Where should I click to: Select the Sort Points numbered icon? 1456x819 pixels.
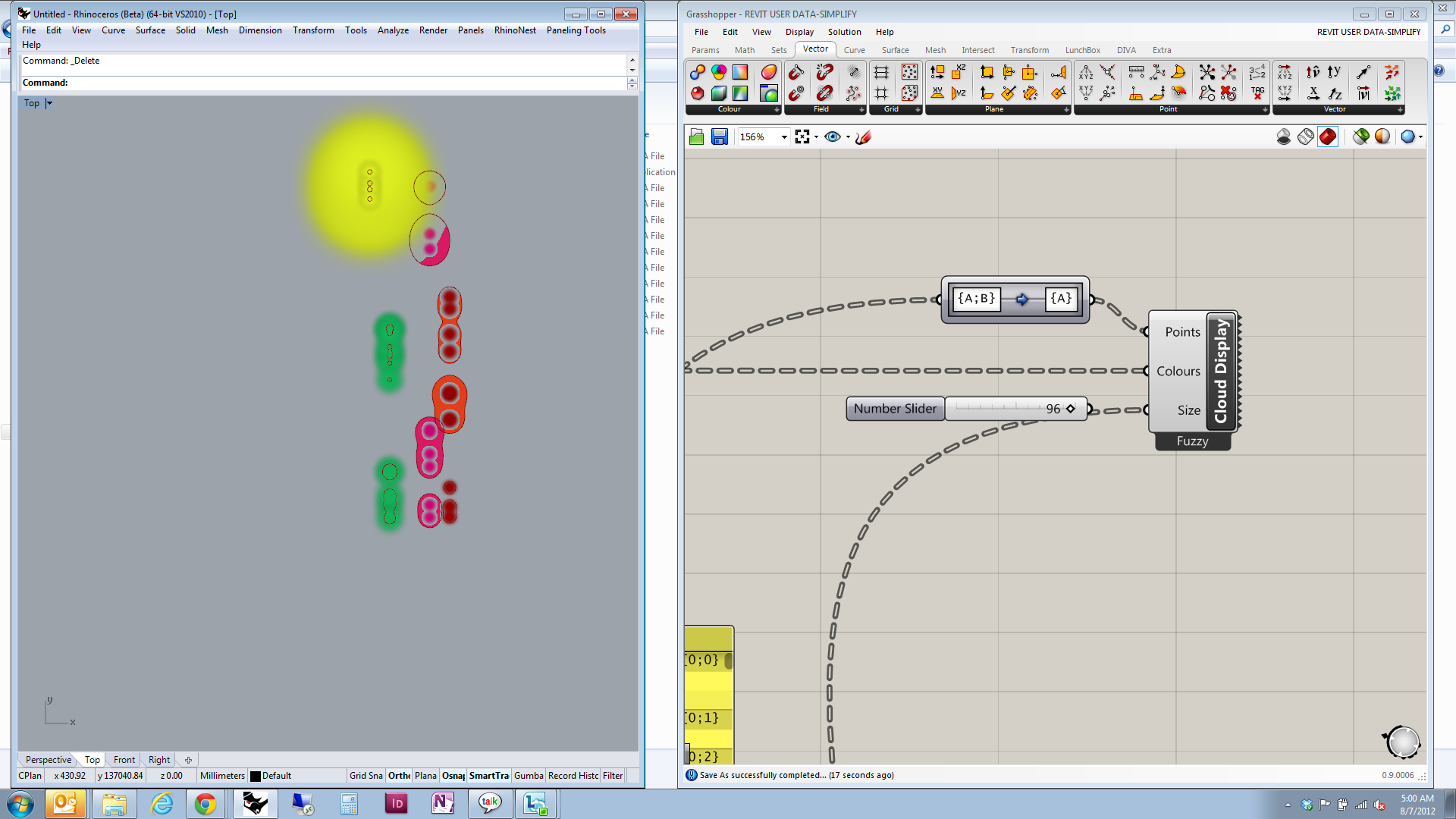(x=1257, y=72)
